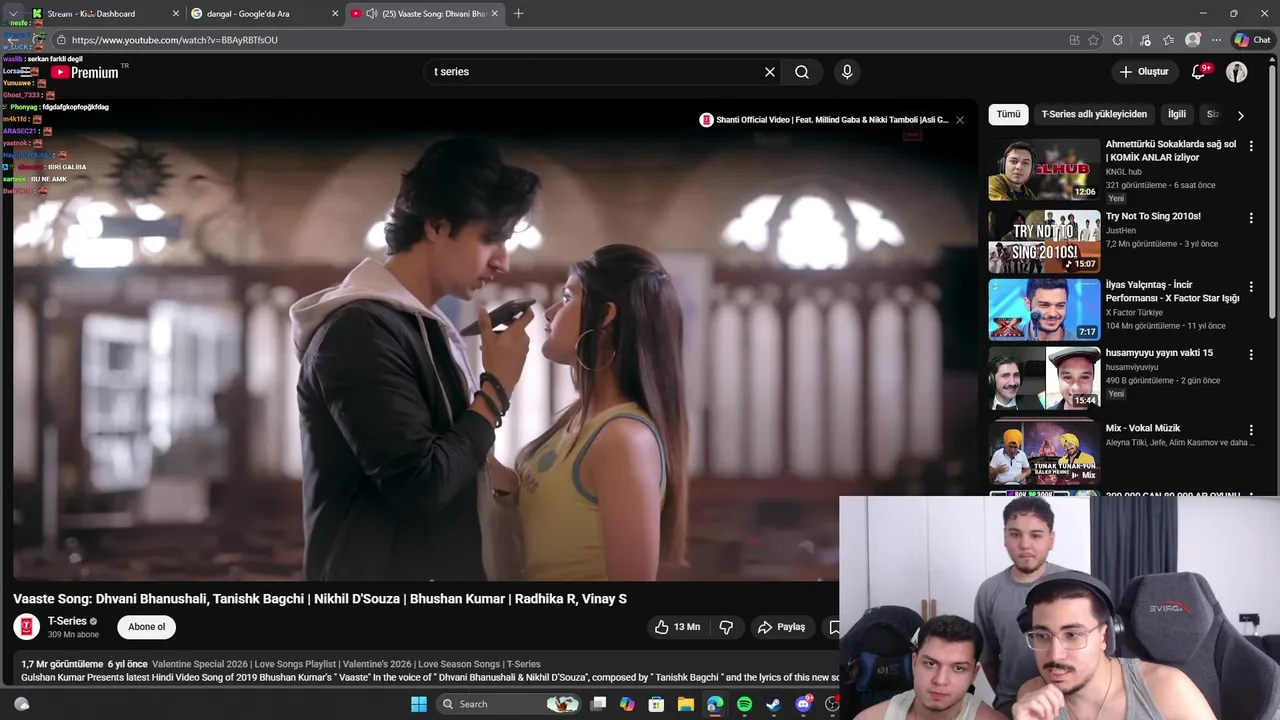Select the İlgili filter chip
This screenshot has width=1280, height=720.
click(x=1177, y=114)
